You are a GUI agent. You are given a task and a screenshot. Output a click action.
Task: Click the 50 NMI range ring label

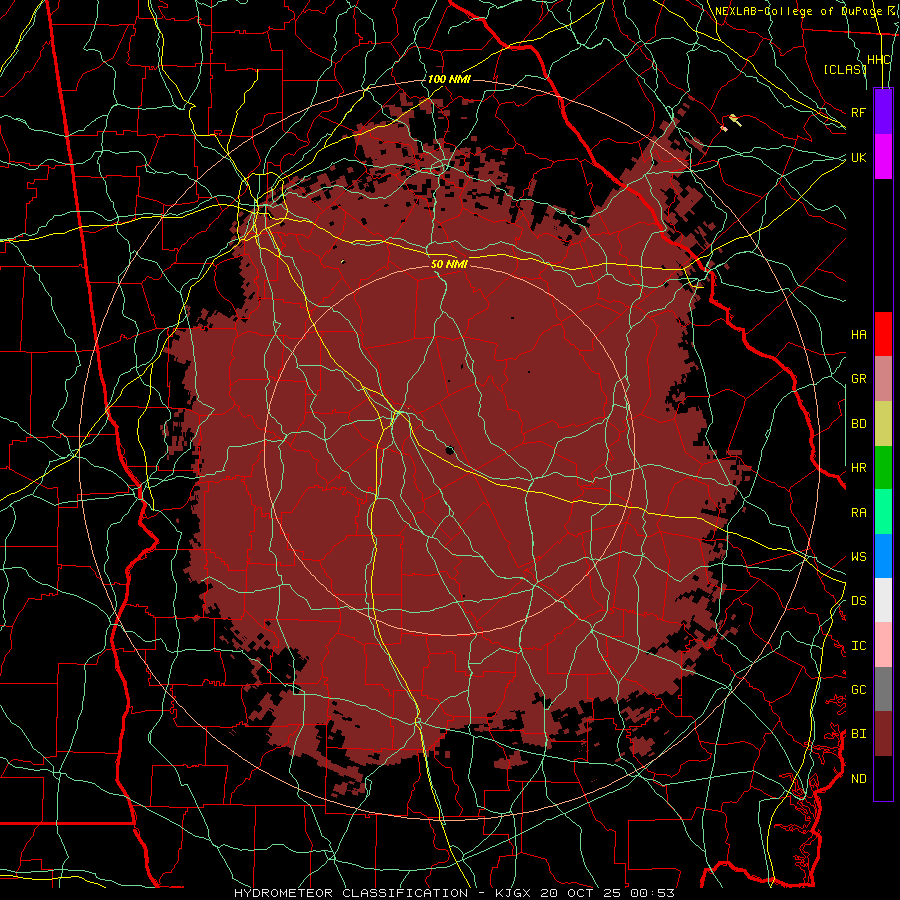tap(449, 264)
